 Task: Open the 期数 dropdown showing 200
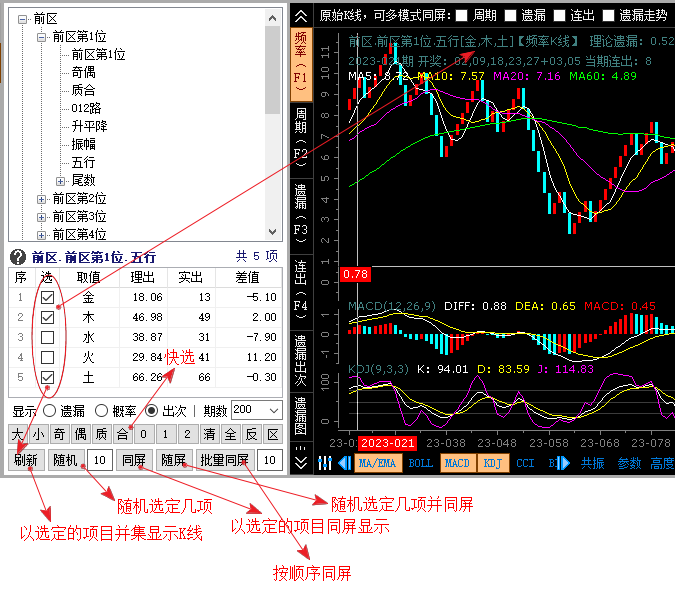tap(256, 410)
